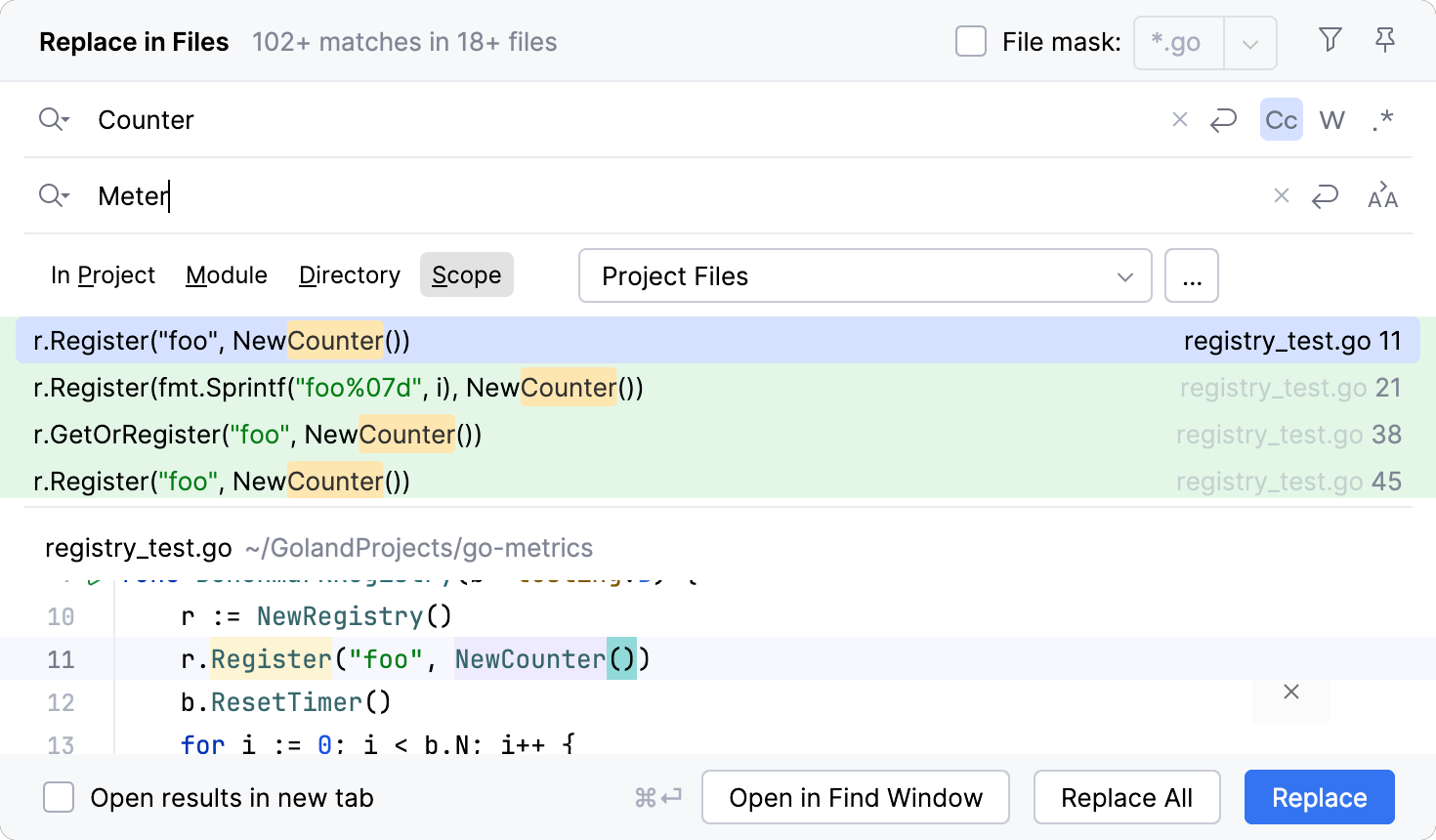This screenshot has height=840, width=1436.
Task: Pin the Replace in Files window
Action: pos(1384,40)
